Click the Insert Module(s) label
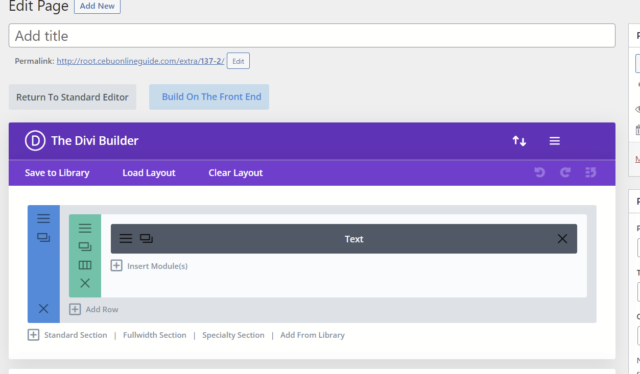 [158, 266]
